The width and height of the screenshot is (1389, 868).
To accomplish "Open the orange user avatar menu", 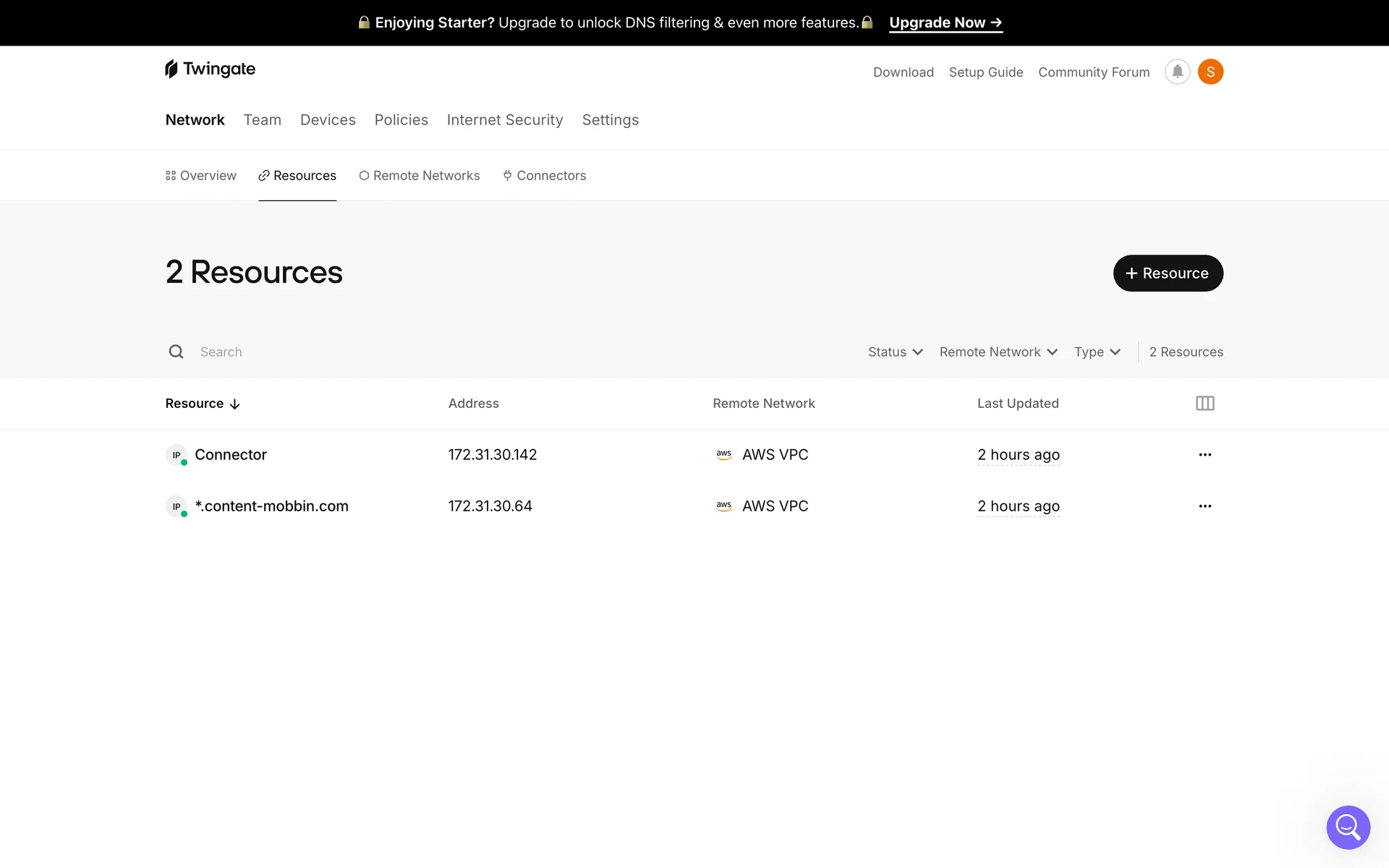I will [1210, 72].
